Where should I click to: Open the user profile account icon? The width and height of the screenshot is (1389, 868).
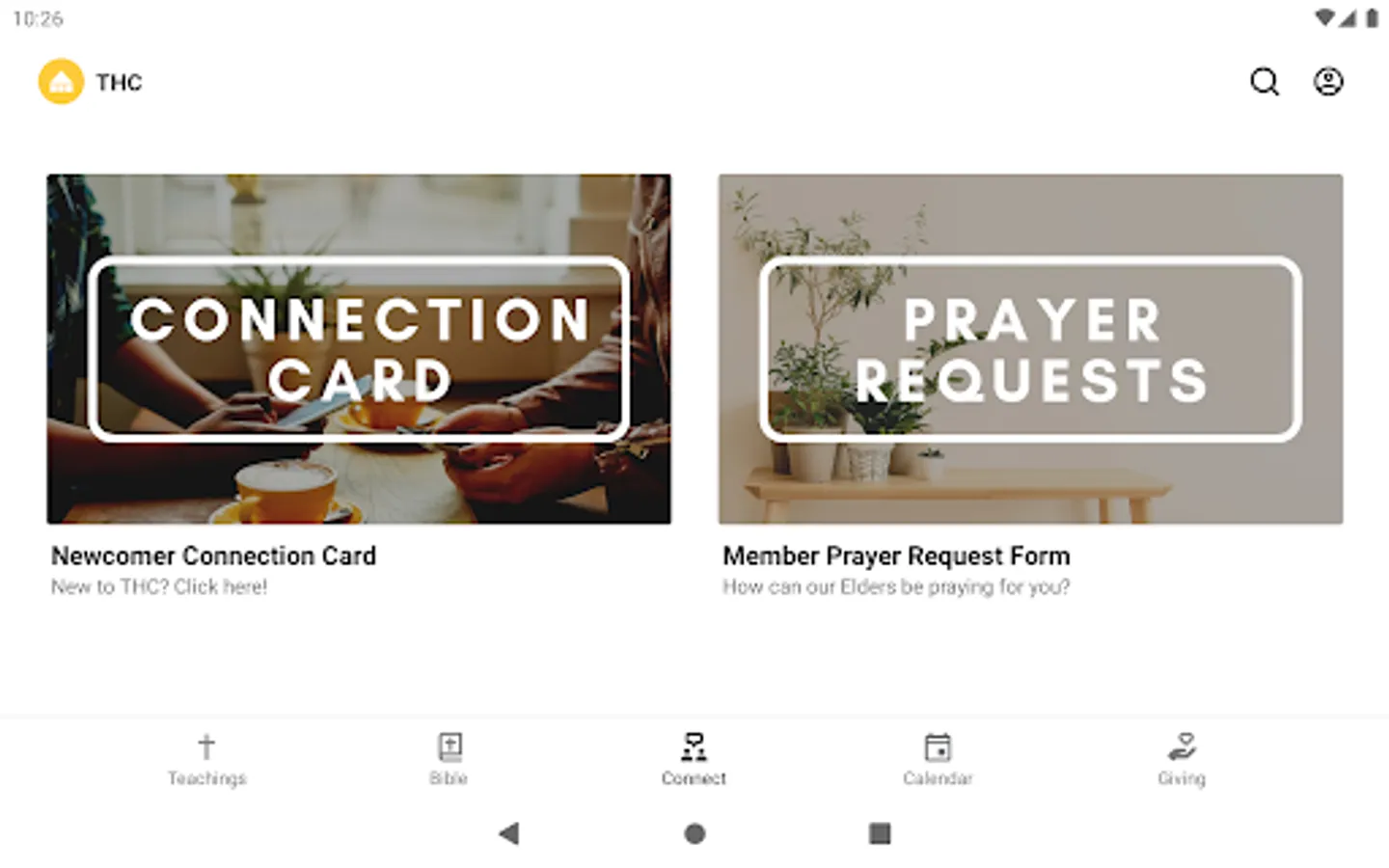[1328, 82]
